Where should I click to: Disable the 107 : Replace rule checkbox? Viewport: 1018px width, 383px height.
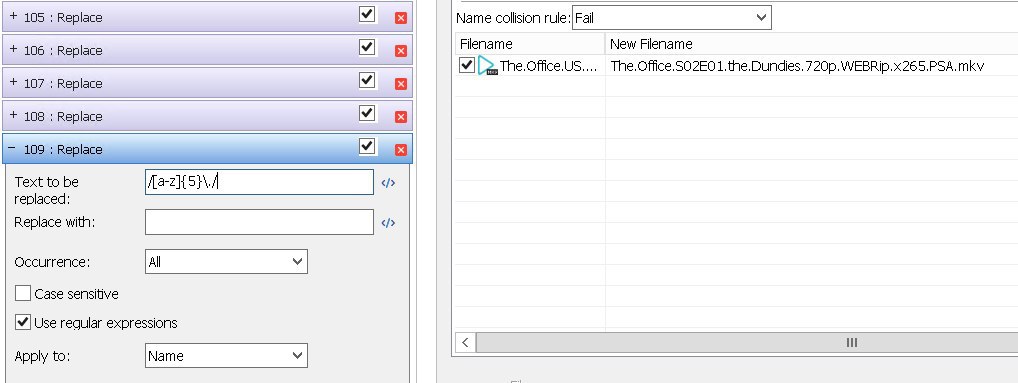click(367, 80)
